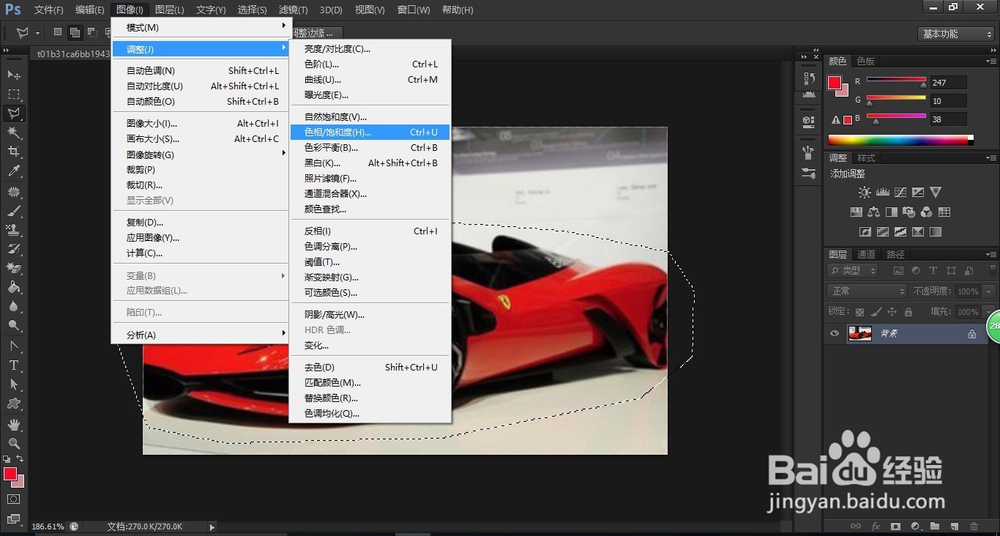Select the Polygonal Lasso tool in toolbox
This screenshot has width=1000, height=536.
(x=13, y=114)
